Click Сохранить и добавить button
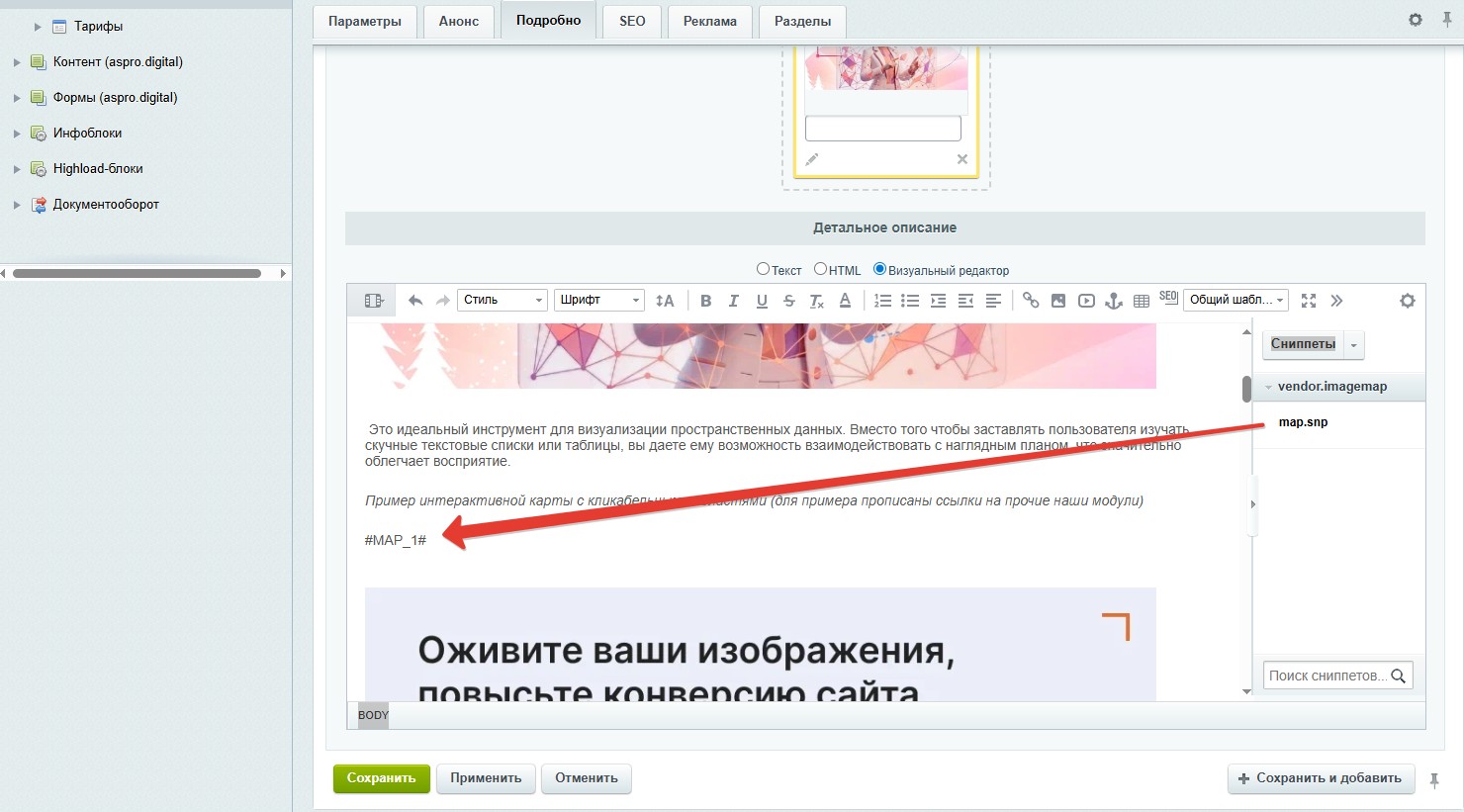1464x812 pixels. point(1320,778)
